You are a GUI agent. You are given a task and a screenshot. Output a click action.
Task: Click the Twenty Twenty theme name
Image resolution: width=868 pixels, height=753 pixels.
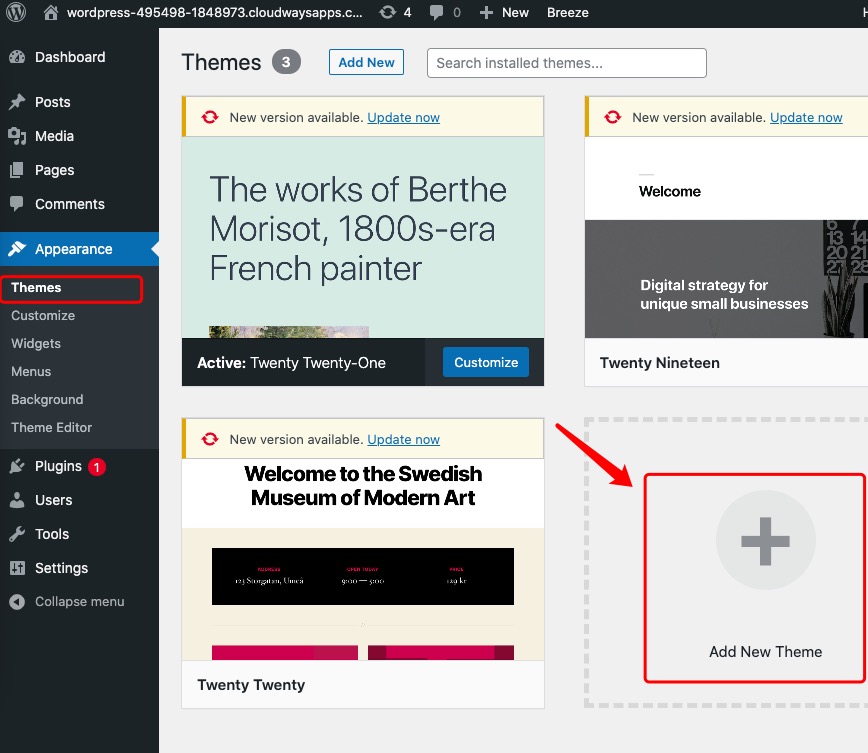pos(251,685)
